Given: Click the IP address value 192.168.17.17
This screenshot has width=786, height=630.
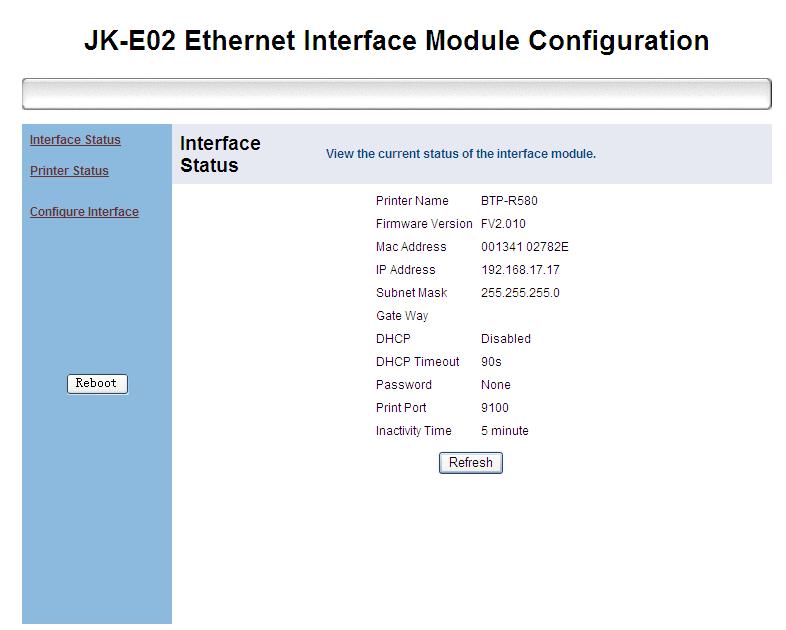Looking at the screenshot, I should point(520,270).
